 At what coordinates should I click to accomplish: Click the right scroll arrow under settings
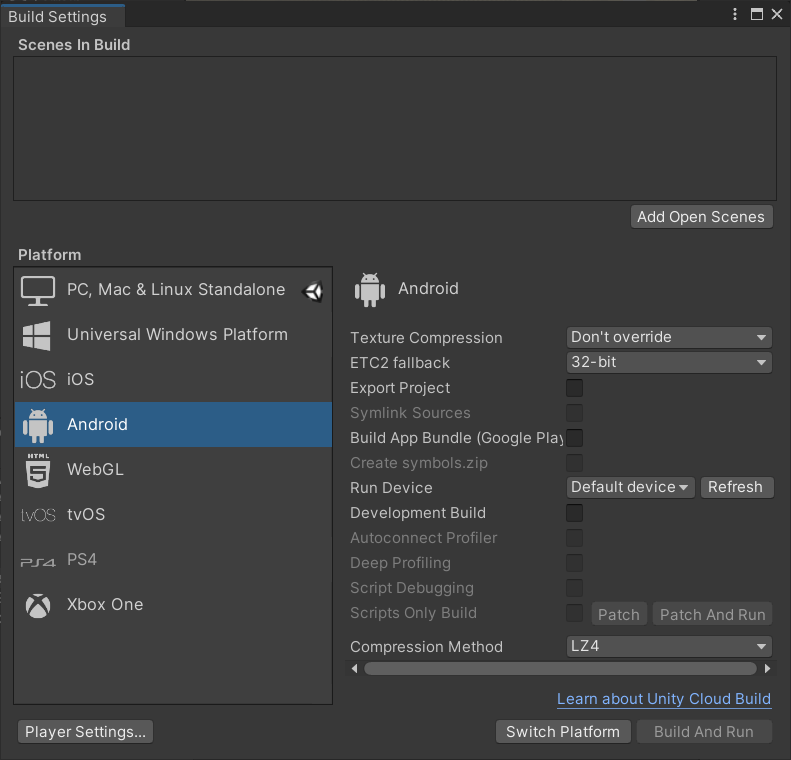(x=767, y=669)
